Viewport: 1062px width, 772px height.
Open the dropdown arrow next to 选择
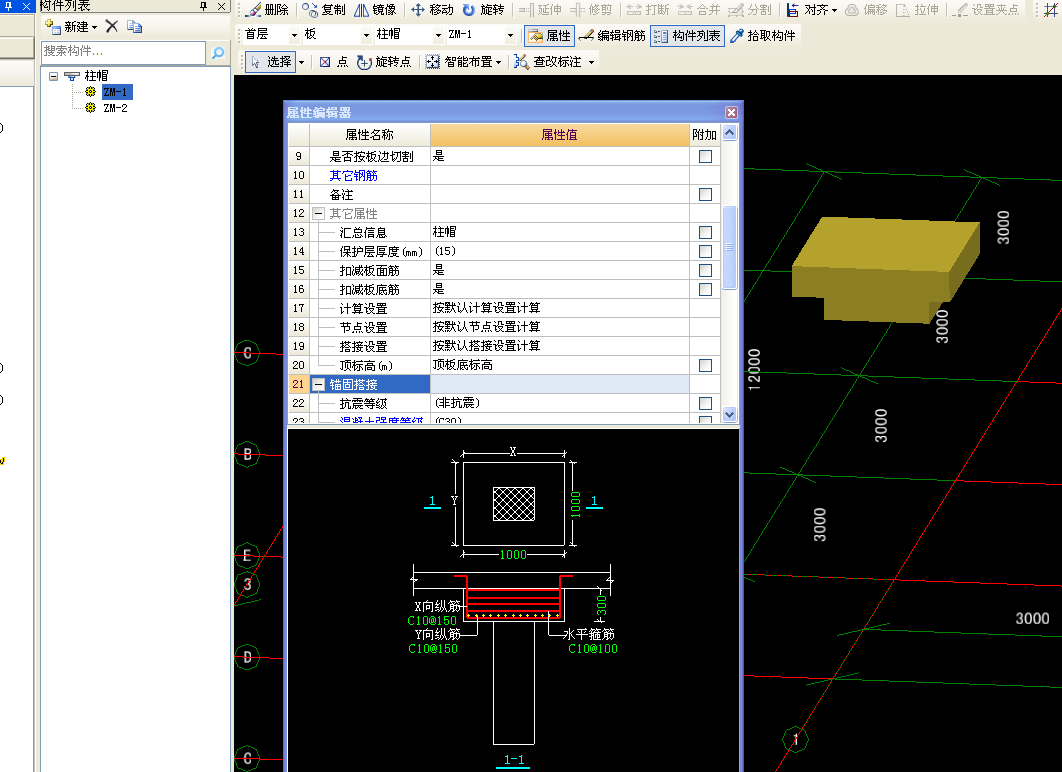click(x=301, y=62)
